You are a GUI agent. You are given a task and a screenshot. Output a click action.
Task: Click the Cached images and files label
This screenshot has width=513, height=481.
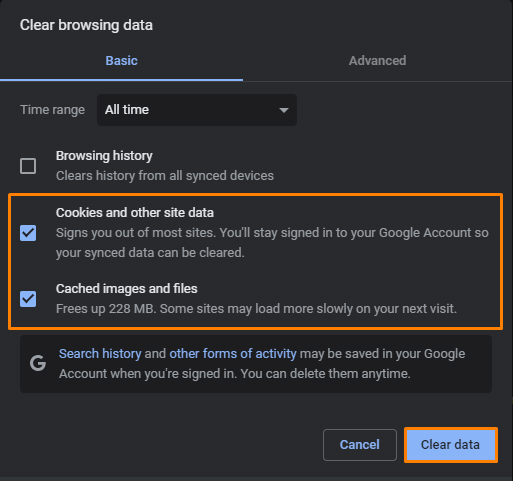tap(127, 289)
